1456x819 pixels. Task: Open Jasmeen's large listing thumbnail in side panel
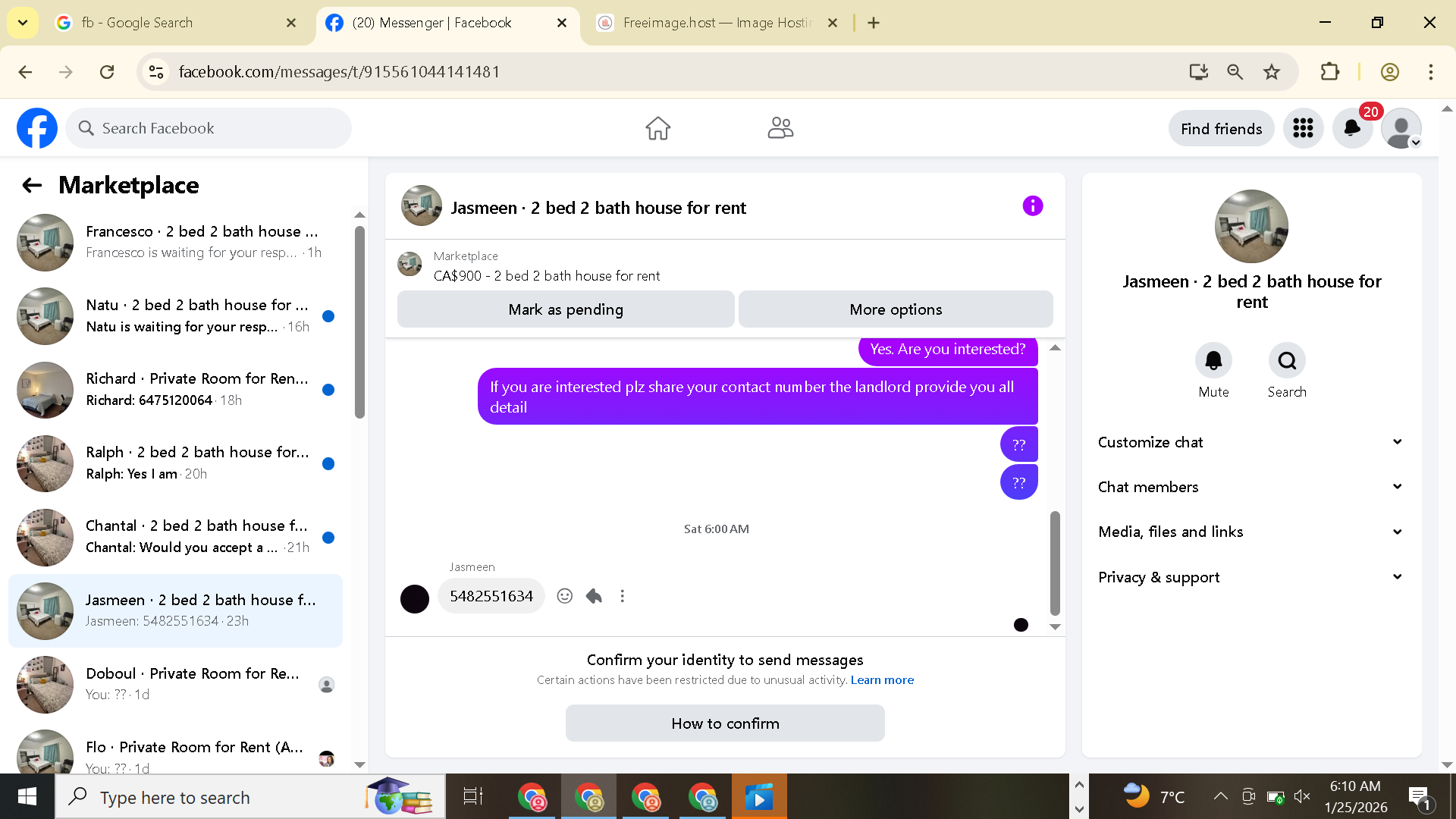coord(1251,226)
